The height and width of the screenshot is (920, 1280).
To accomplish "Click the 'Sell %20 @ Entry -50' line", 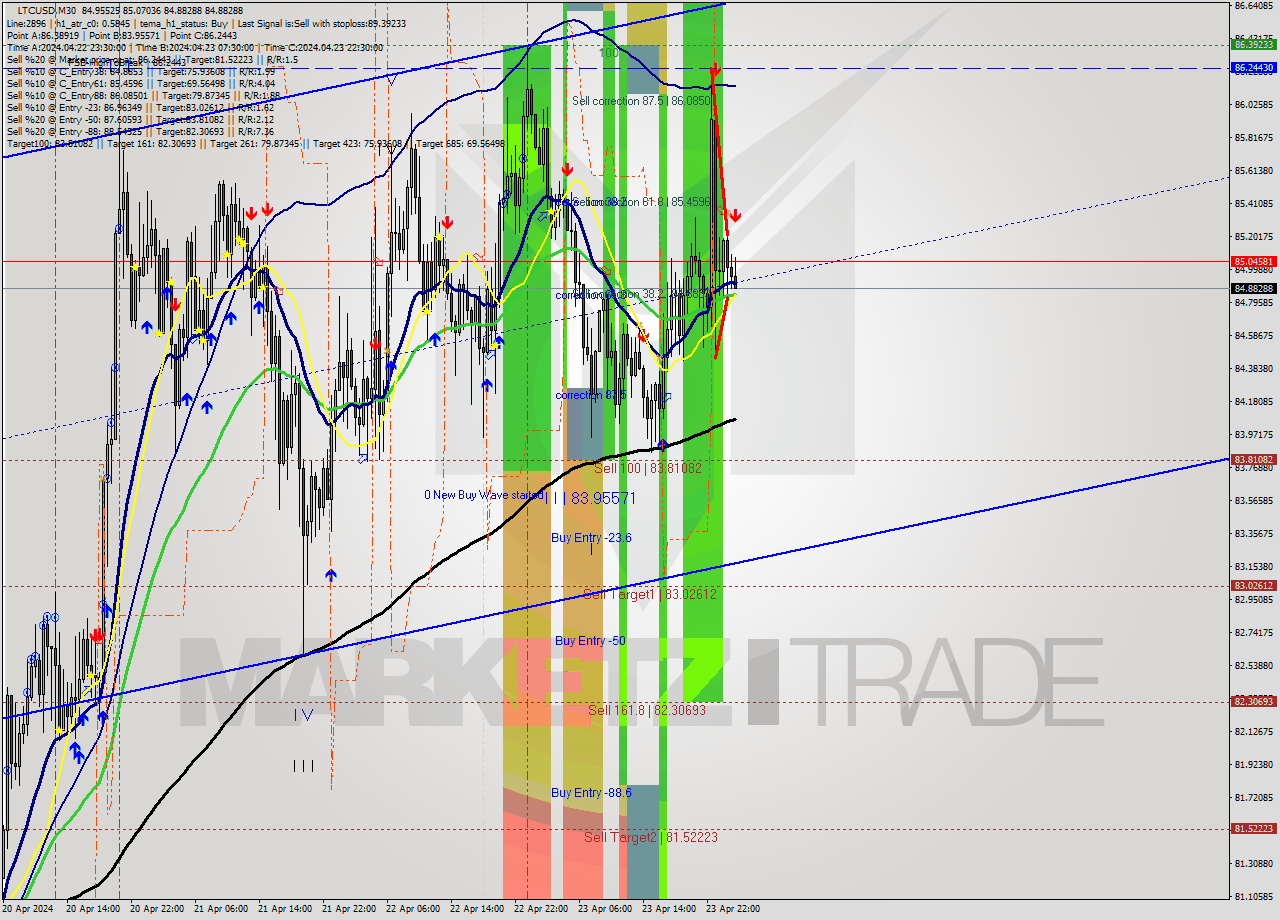I will 140,119.
